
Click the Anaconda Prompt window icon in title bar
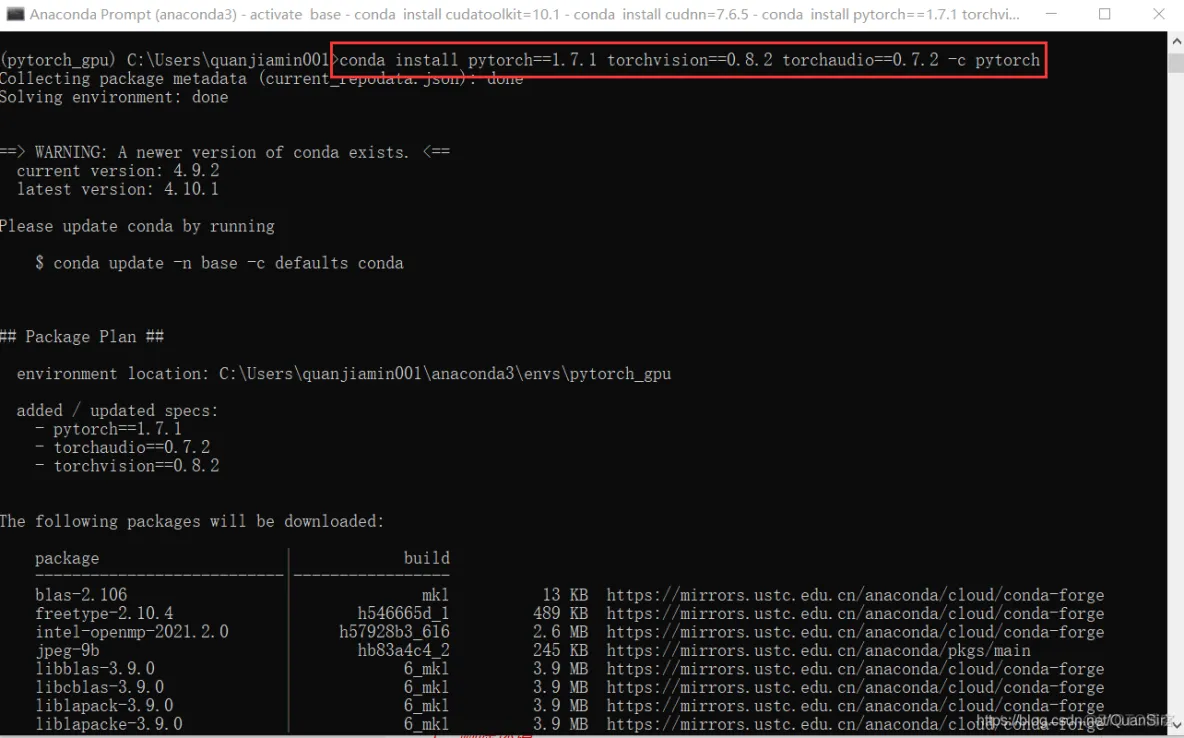(x=14, y=14)
